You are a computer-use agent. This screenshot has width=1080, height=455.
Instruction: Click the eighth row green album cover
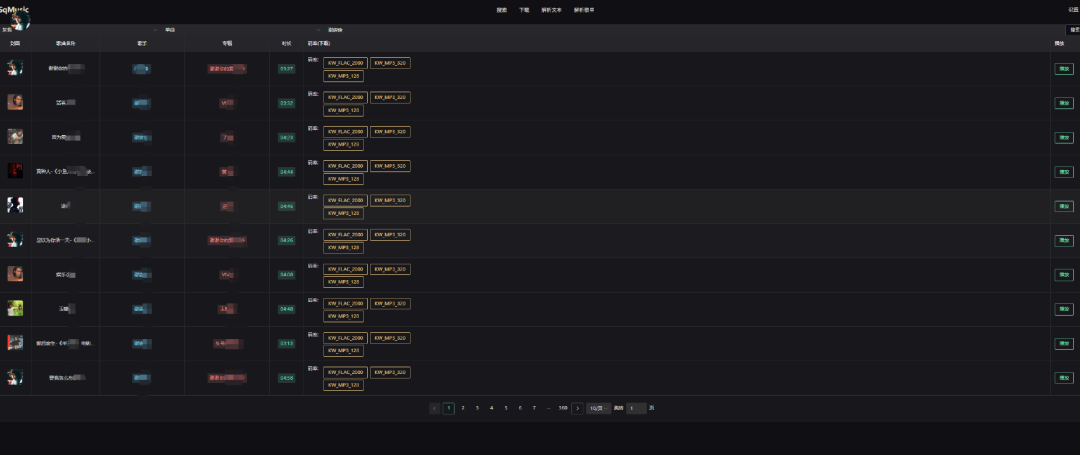[15, 309]
